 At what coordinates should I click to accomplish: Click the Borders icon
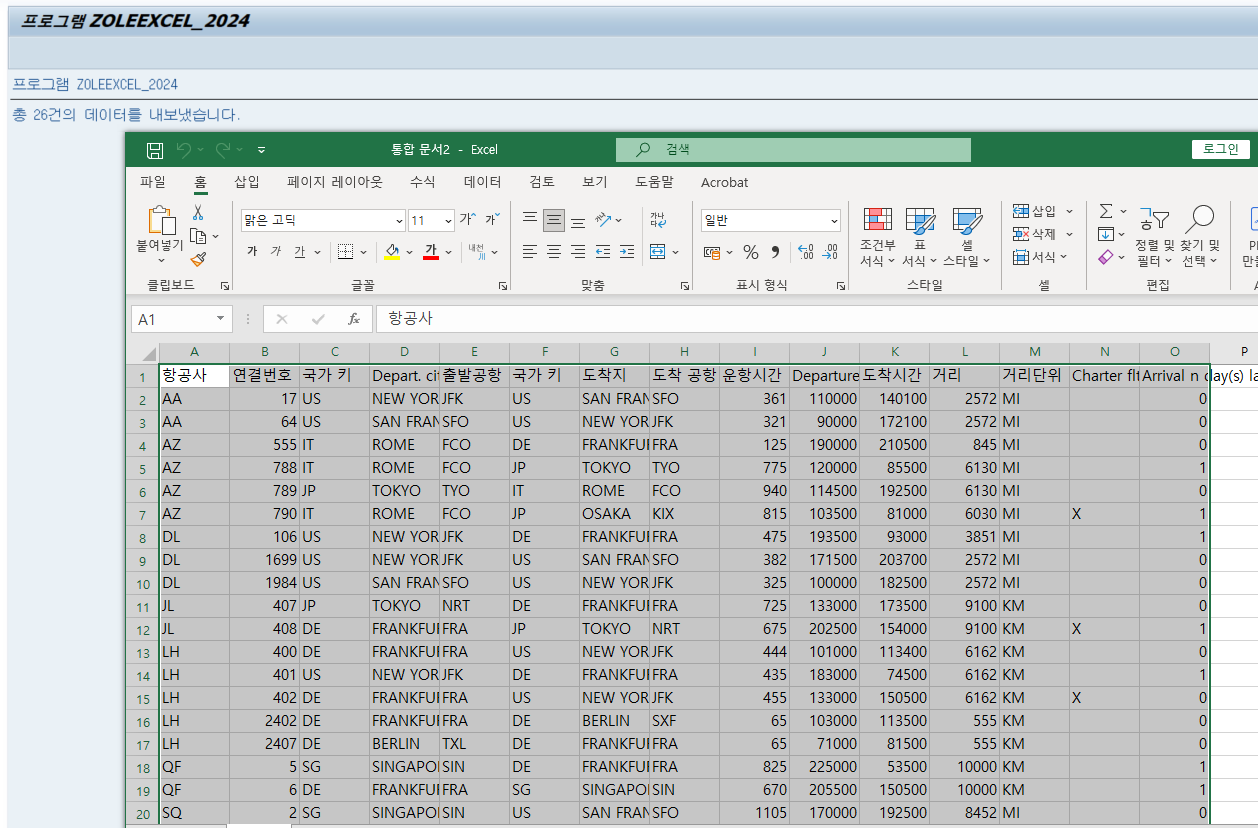(x=345, y=252)
